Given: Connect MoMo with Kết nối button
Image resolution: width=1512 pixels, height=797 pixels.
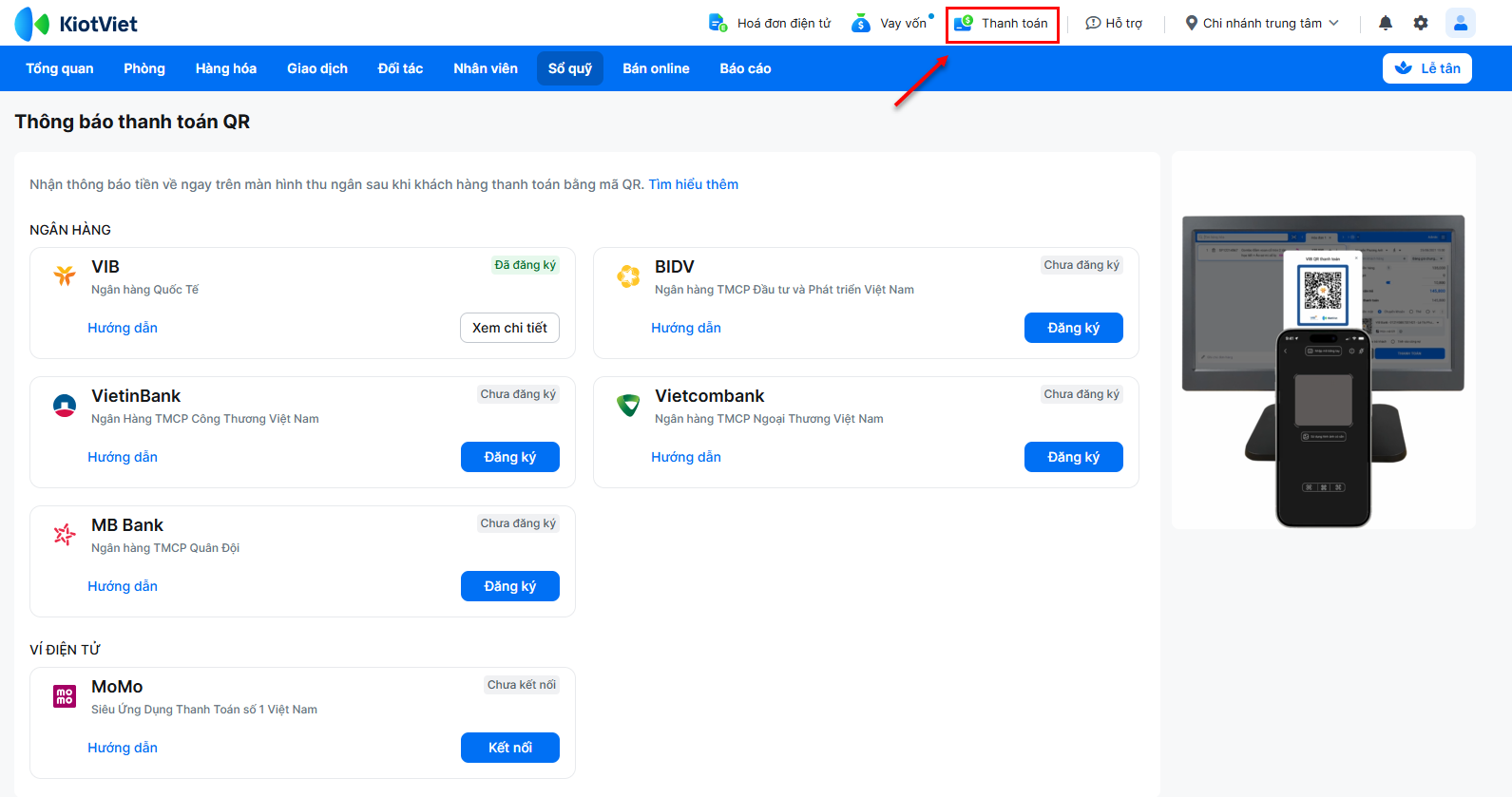Looking at the screenshot, I should (x=510, y=748).
